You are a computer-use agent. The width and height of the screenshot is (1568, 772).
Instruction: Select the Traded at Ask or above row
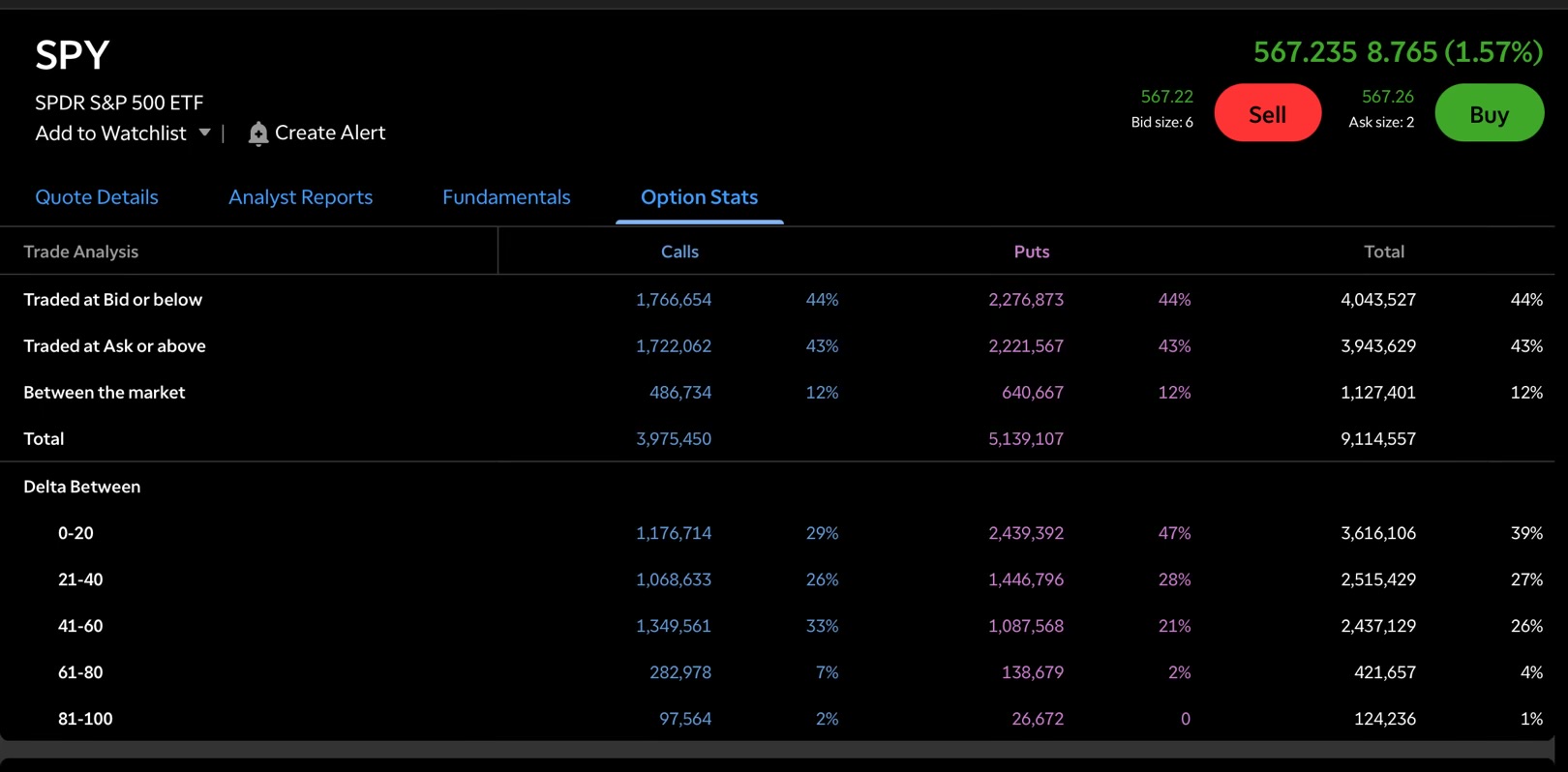point(783,346)
